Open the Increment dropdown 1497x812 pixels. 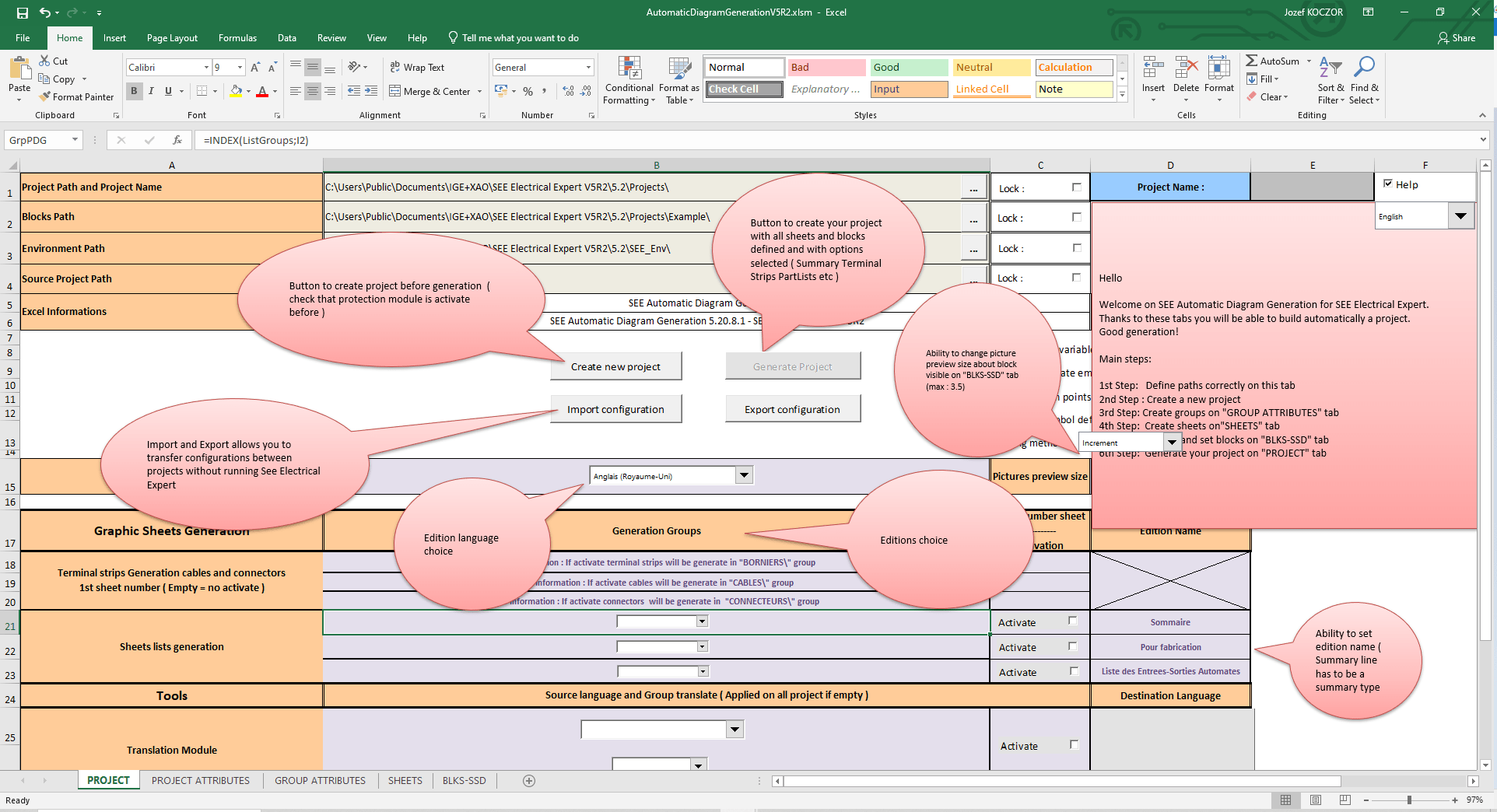tap(1173, 441)
